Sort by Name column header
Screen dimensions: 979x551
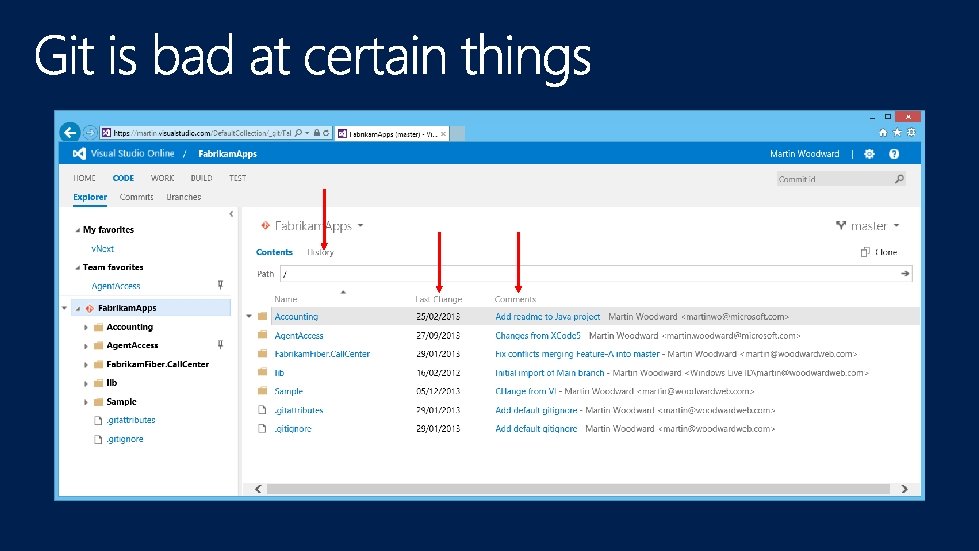[285, 299]
